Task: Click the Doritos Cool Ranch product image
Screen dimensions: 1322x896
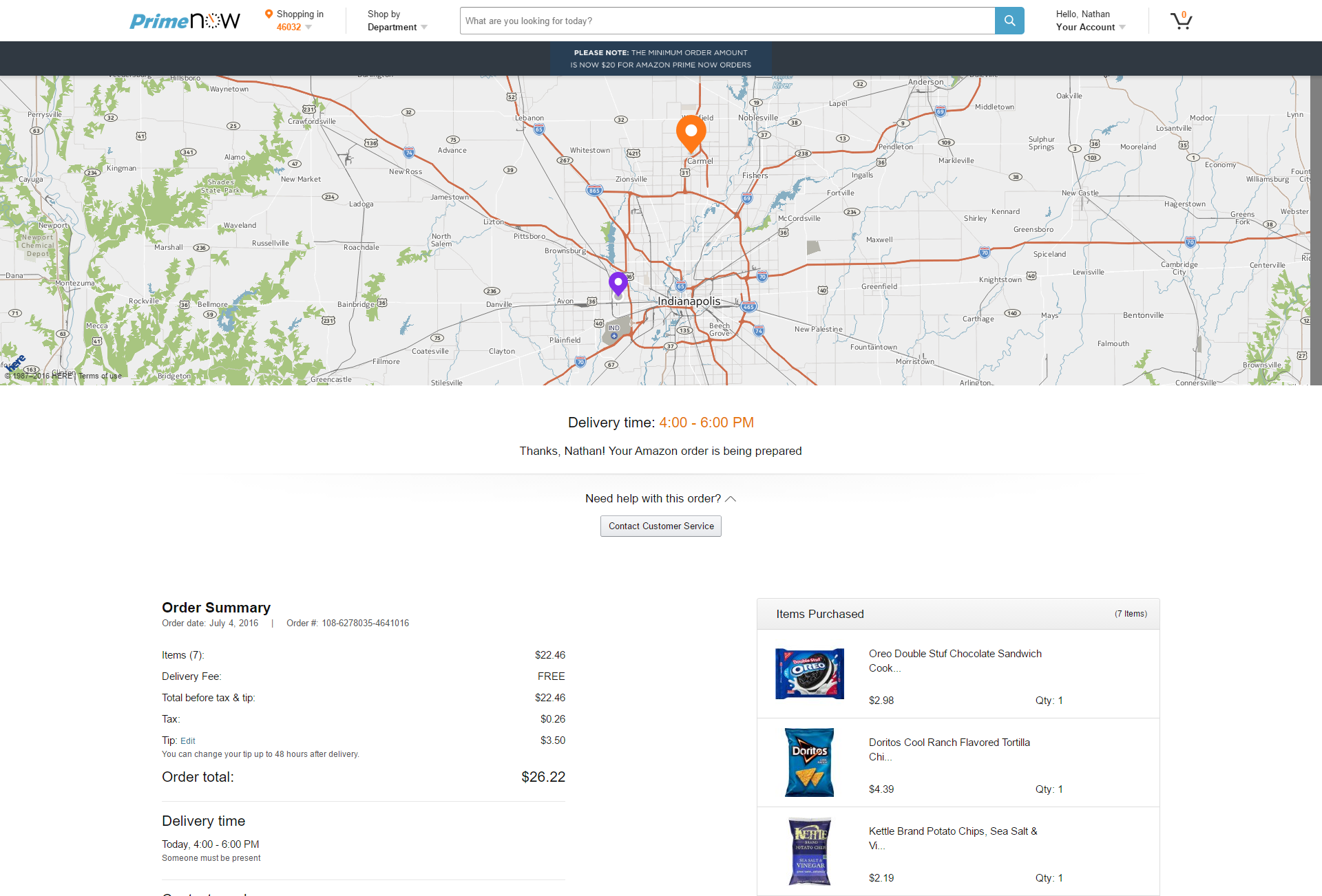Action: 809,762
